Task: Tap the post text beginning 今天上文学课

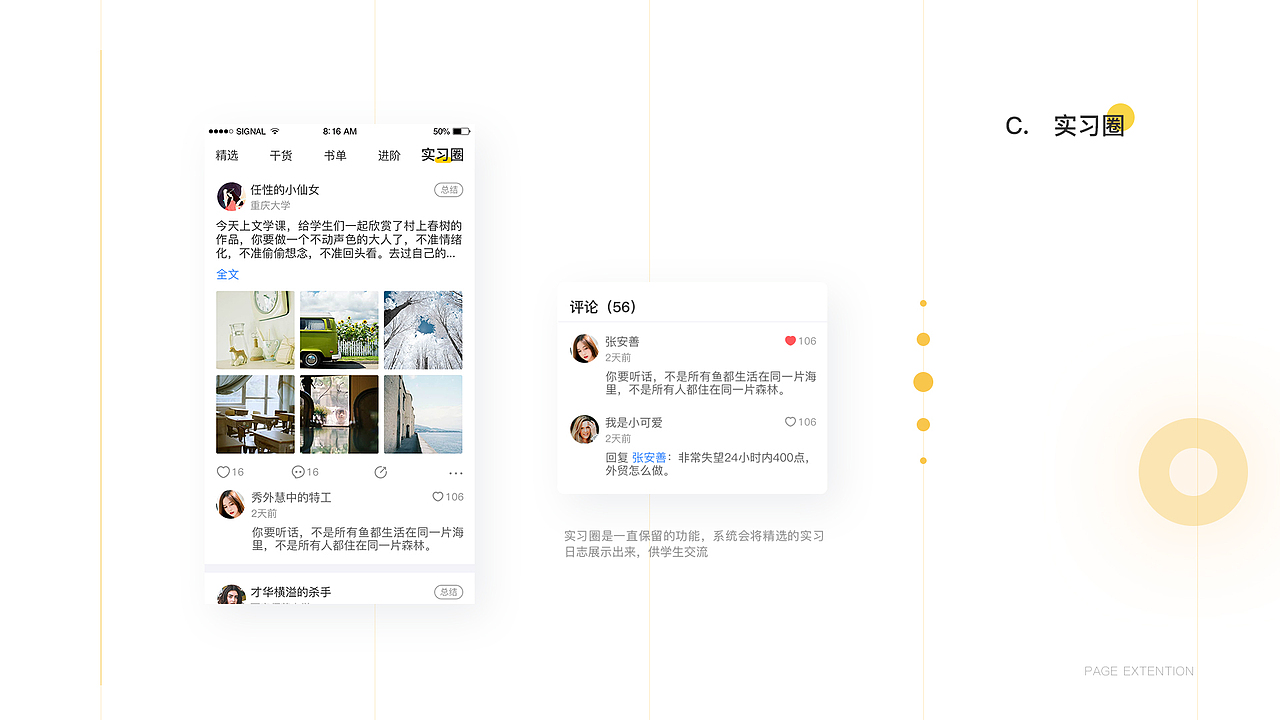Action: point(339,240)
